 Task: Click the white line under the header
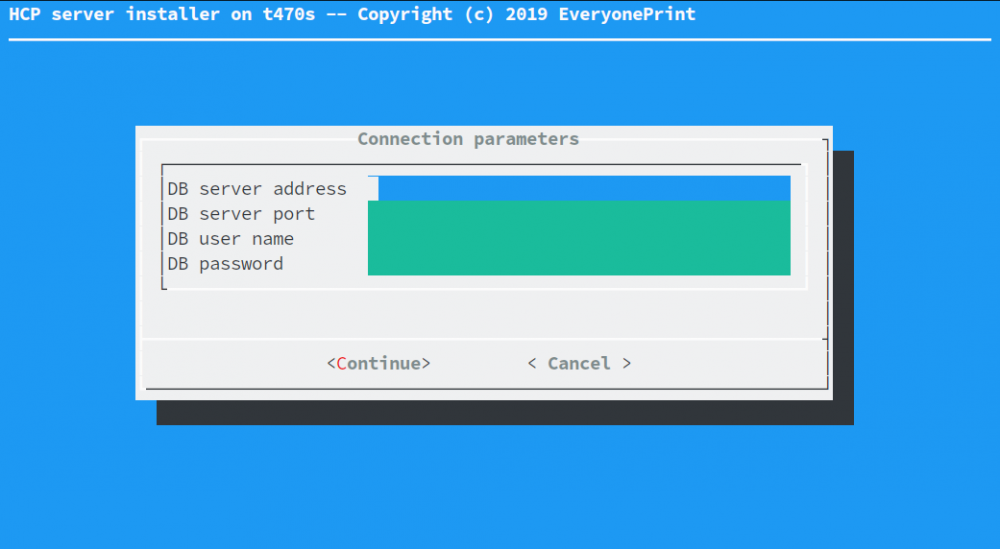[x=500, y=40]
